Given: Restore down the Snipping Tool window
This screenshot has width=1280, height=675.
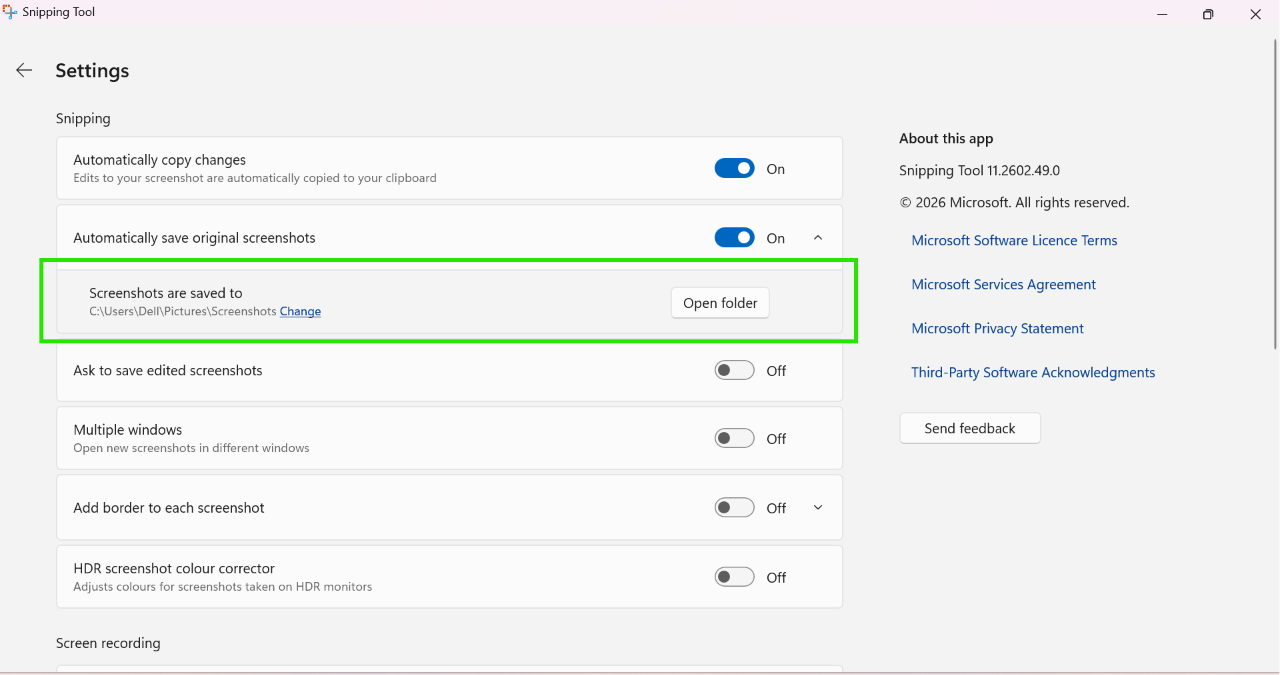Looking at the screenshot, I should coord(1208,14).
